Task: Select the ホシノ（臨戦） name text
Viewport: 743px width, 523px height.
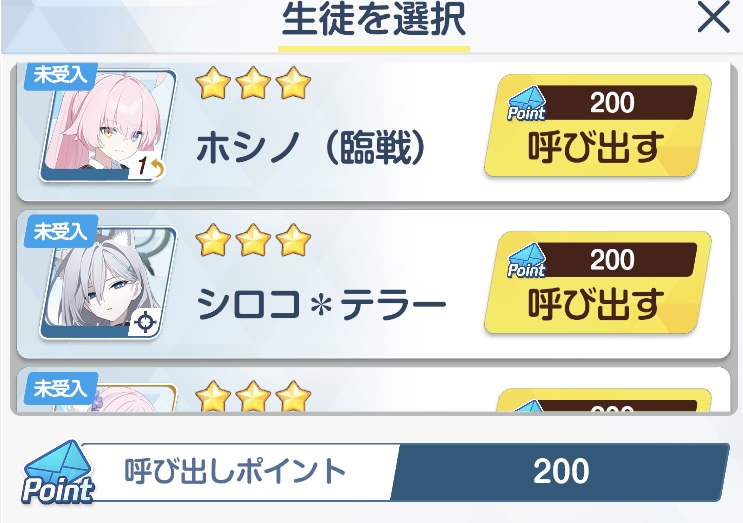Action: 310,148
